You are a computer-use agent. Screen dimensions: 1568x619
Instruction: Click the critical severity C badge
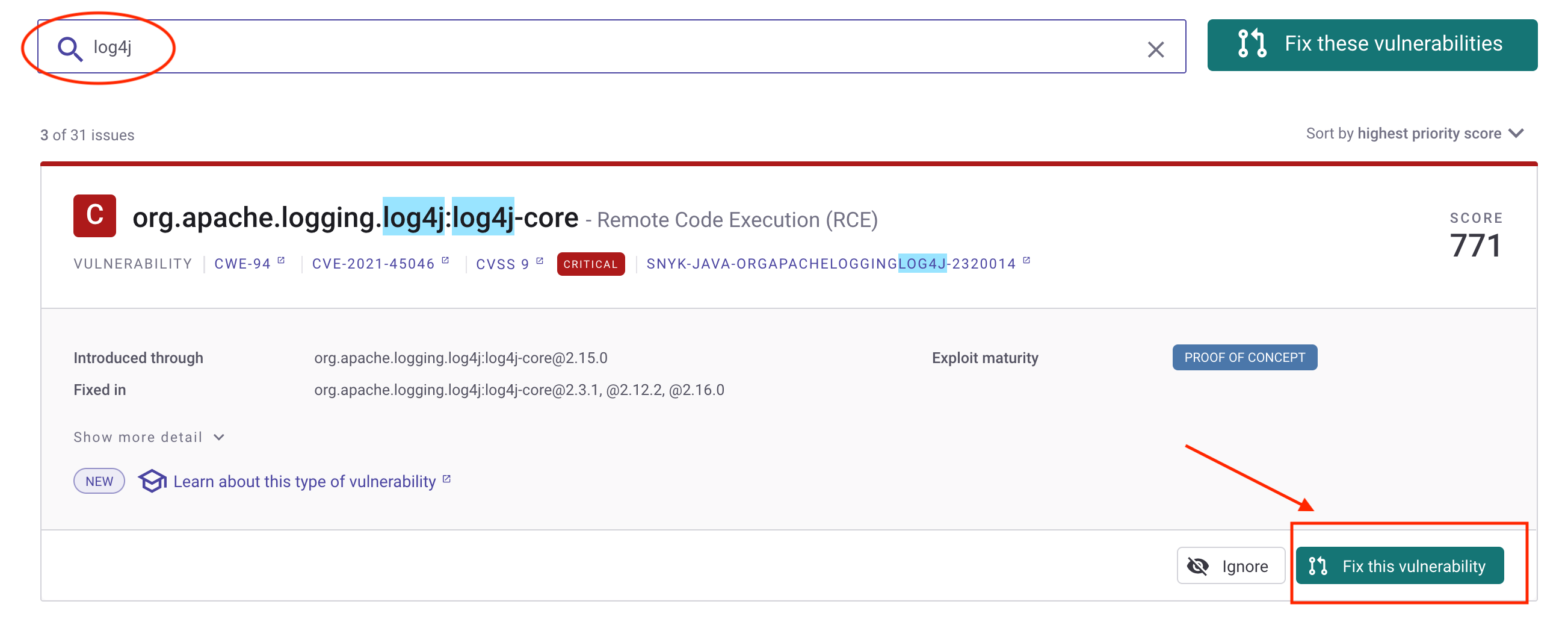[94, 216]
